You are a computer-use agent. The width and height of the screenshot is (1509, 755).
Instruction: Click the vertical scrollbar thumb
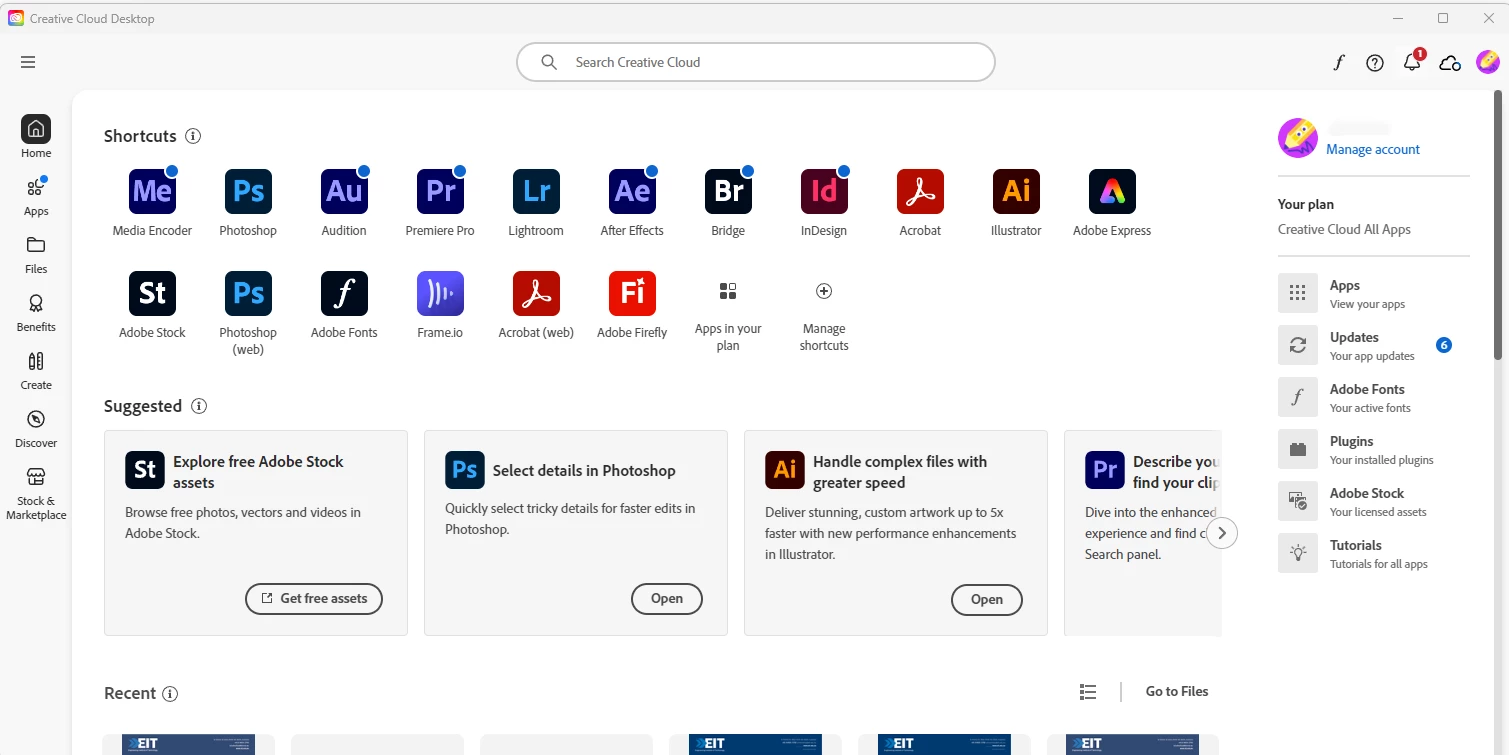point(1498,225)
